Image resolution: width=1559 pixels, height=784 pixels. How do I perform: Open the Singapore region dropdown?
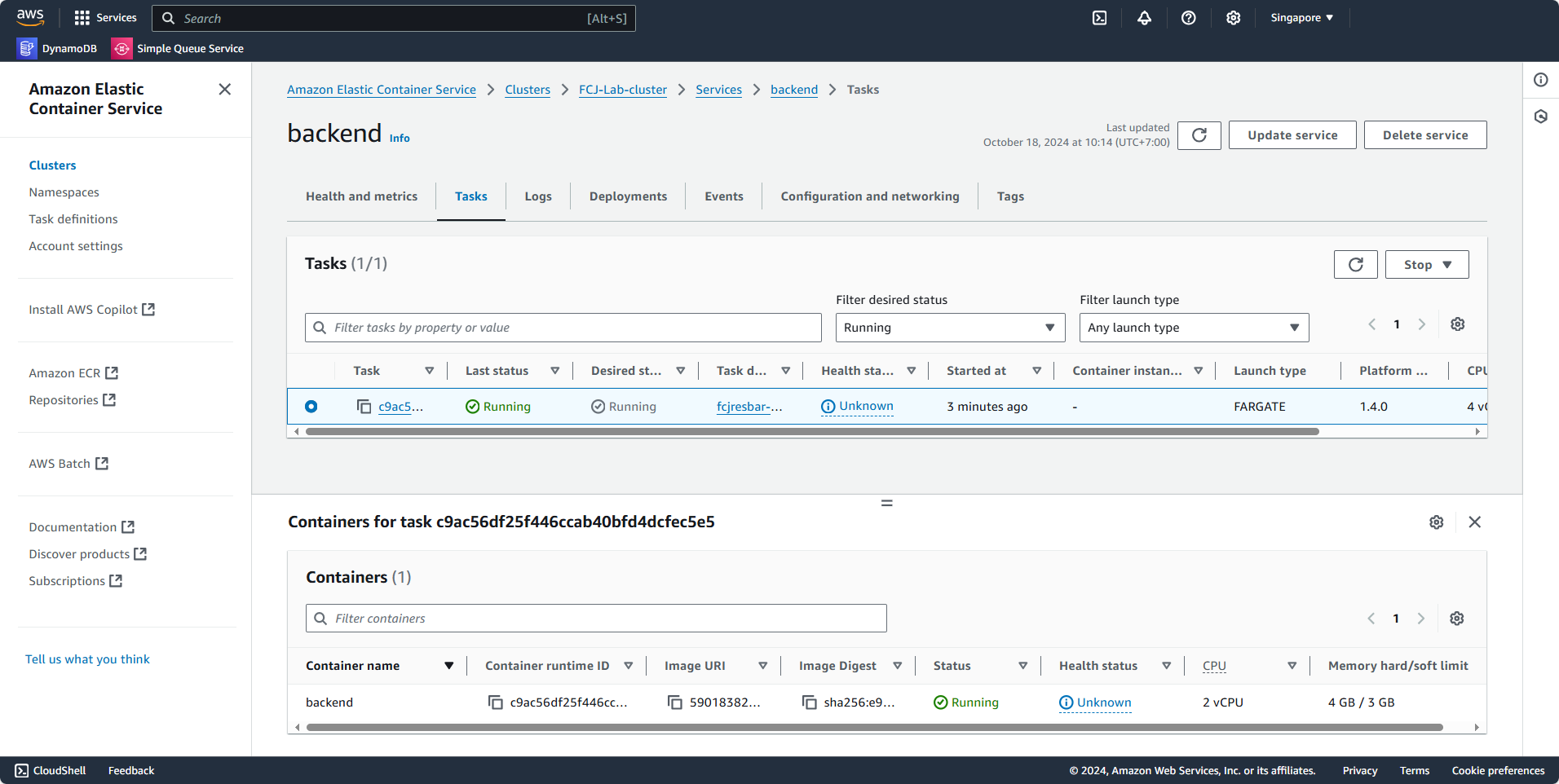coord(1302,18)
